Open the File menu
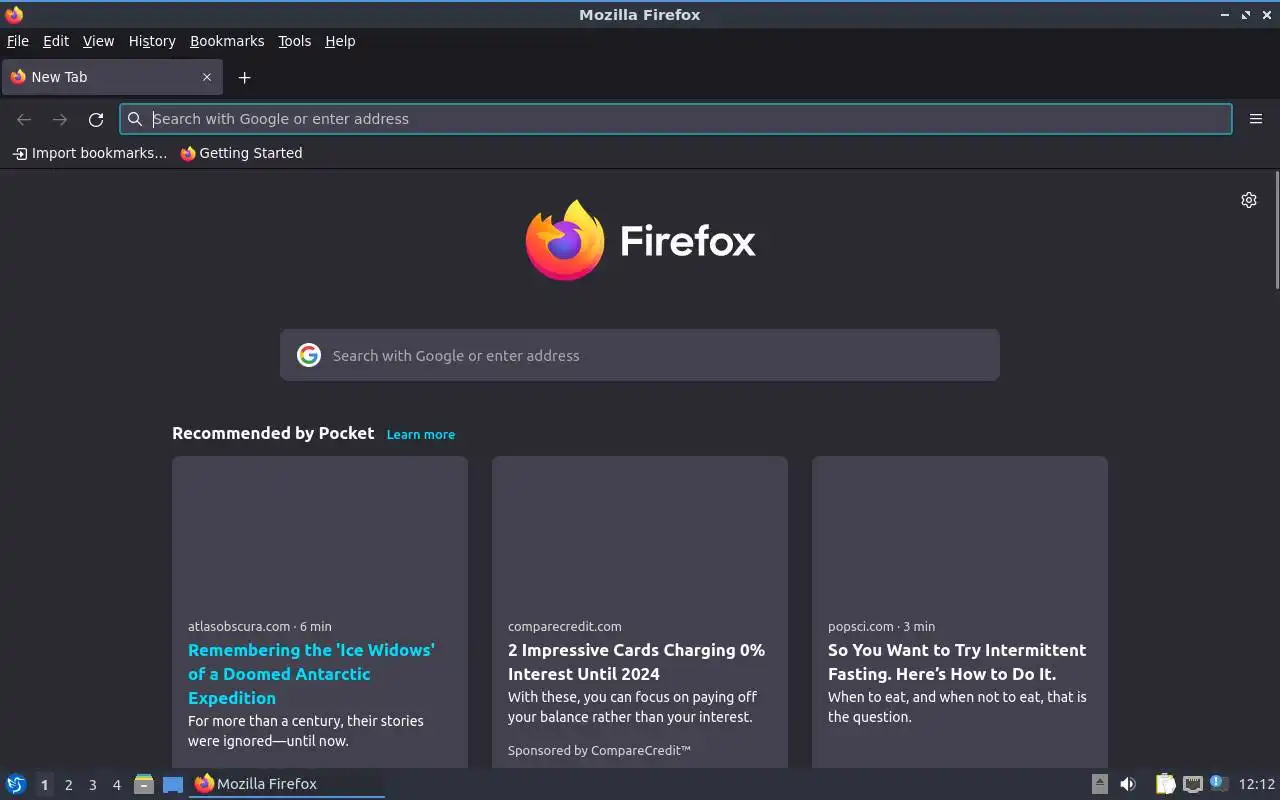1280x800 pixels. (17, 41)
